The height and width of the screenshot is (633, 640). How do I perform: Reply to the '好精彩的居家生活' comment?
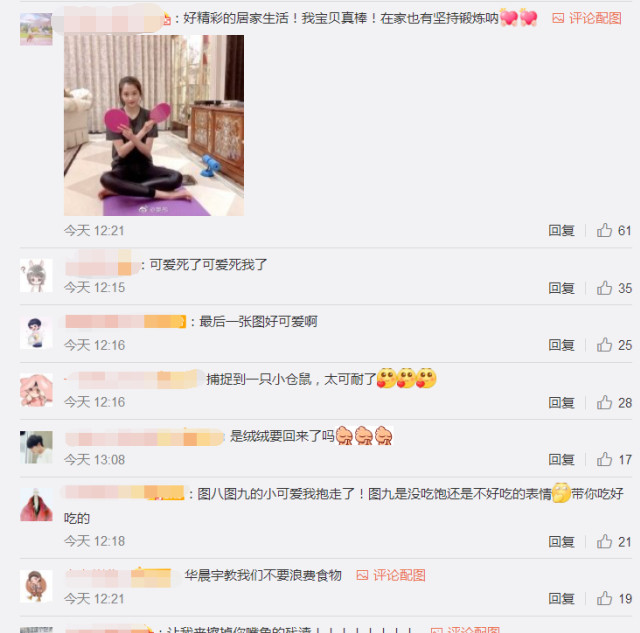(x=561, y=231)
